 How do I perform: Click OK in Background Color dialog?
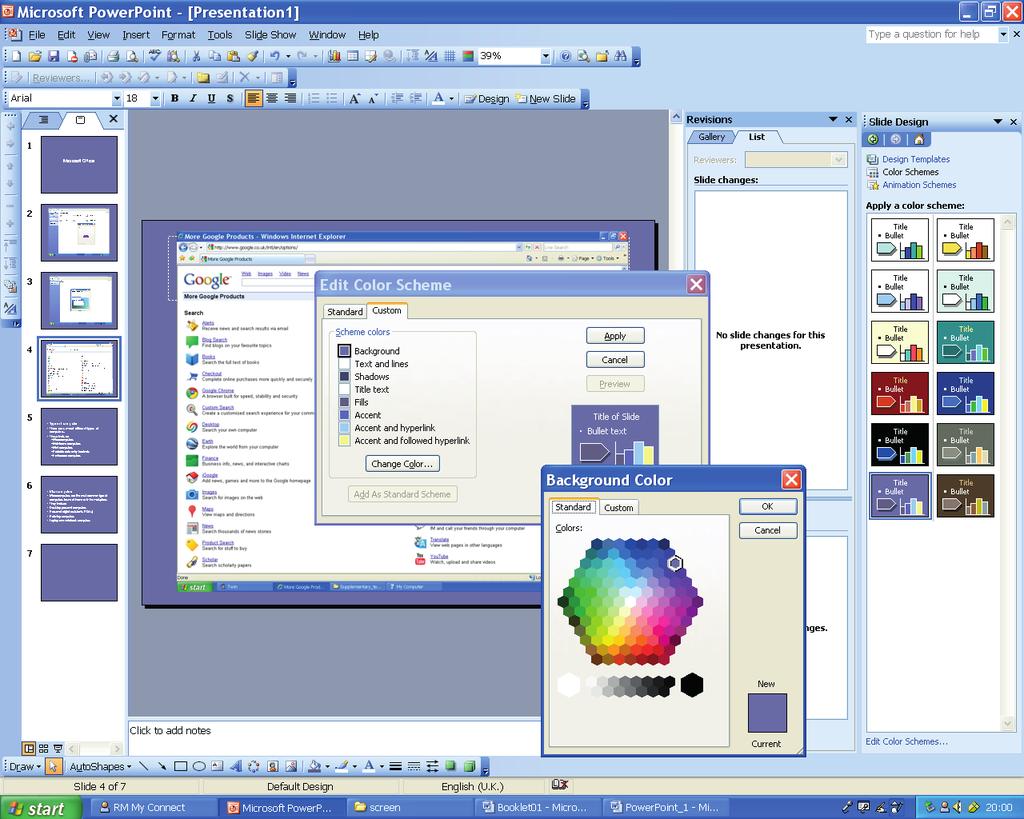point(767,507)
